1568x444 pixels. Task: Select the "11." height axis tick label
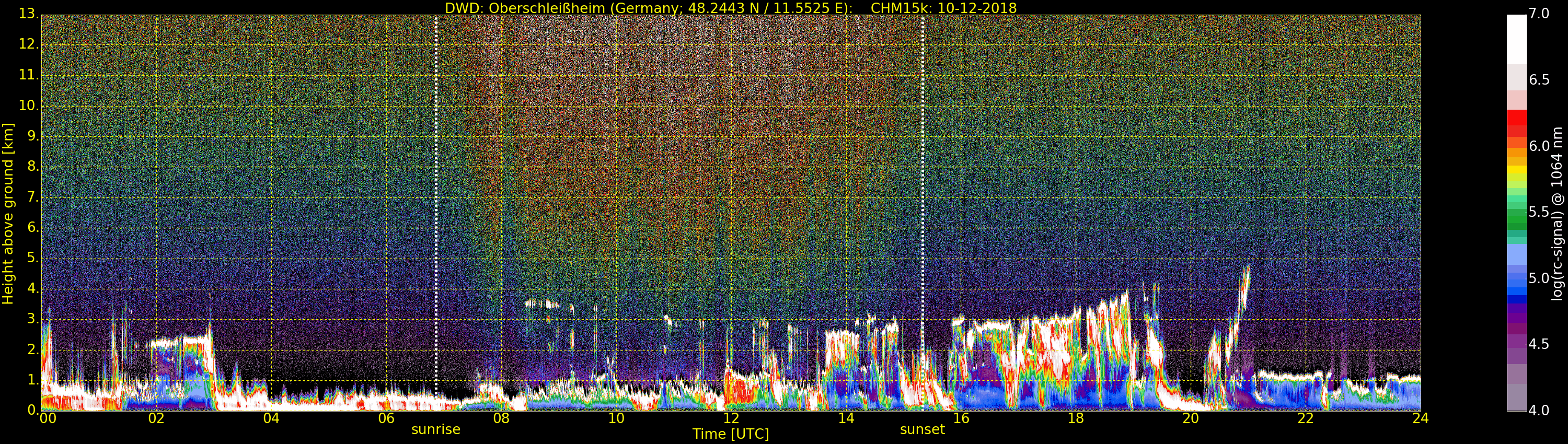tap(29, 75)
